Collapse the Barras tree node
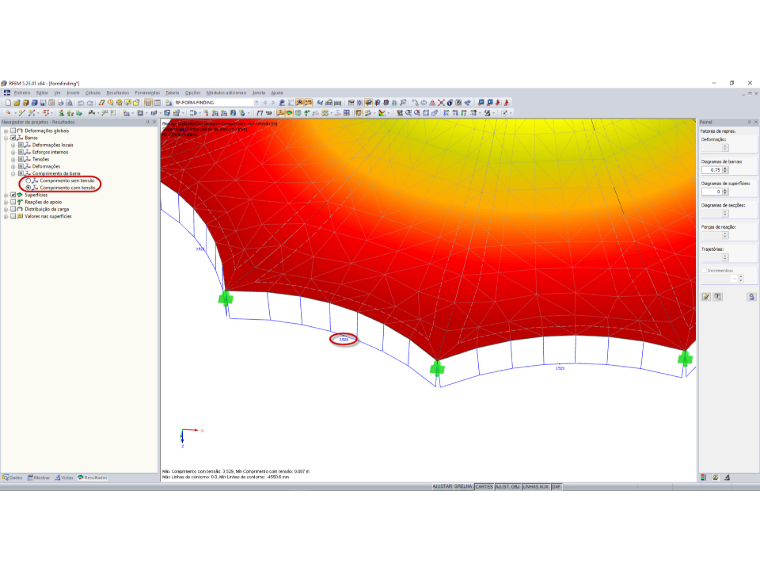 coord(6,138)
